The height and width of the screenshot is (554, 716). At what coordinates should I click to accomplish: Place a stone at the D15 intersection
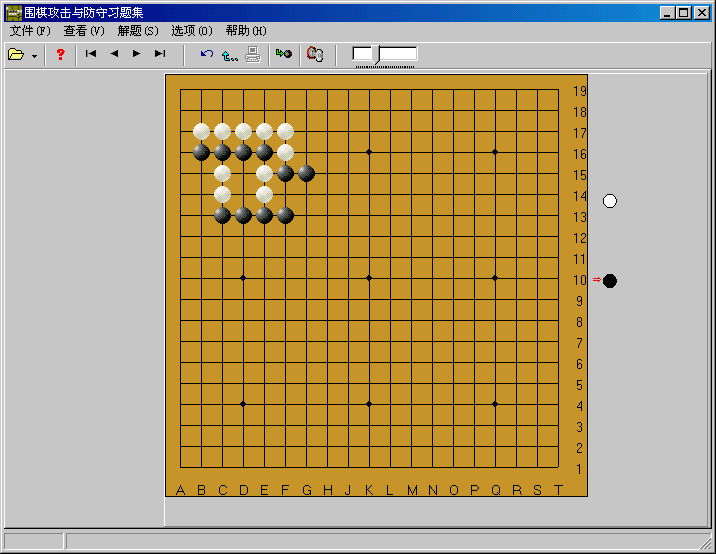[243, 174]
